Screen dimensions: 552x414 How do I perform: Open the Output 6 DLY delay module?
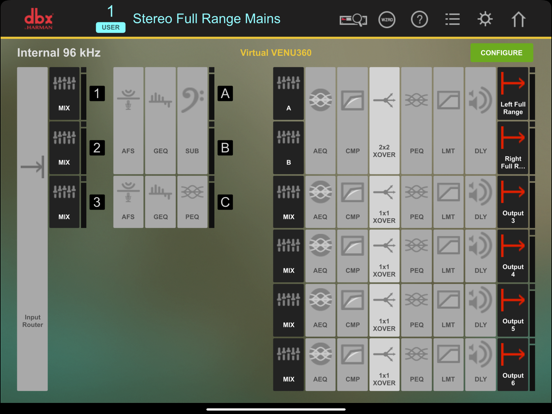coord(480,365)
